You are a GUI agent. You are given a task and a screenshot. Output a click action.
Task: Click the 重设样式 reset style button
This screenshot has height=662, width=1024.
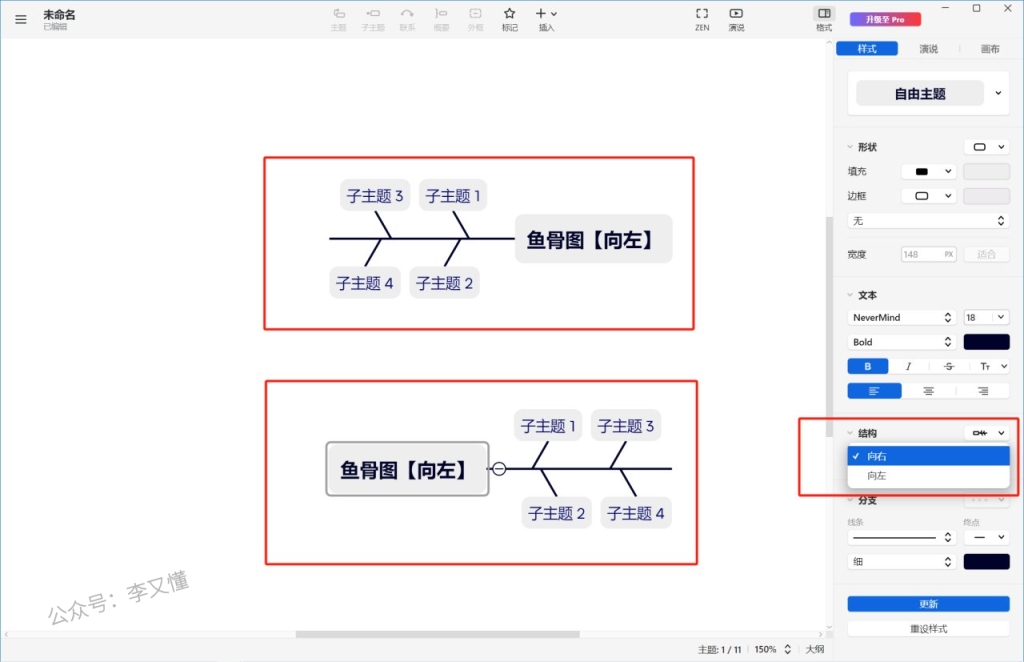coord(928,629)
